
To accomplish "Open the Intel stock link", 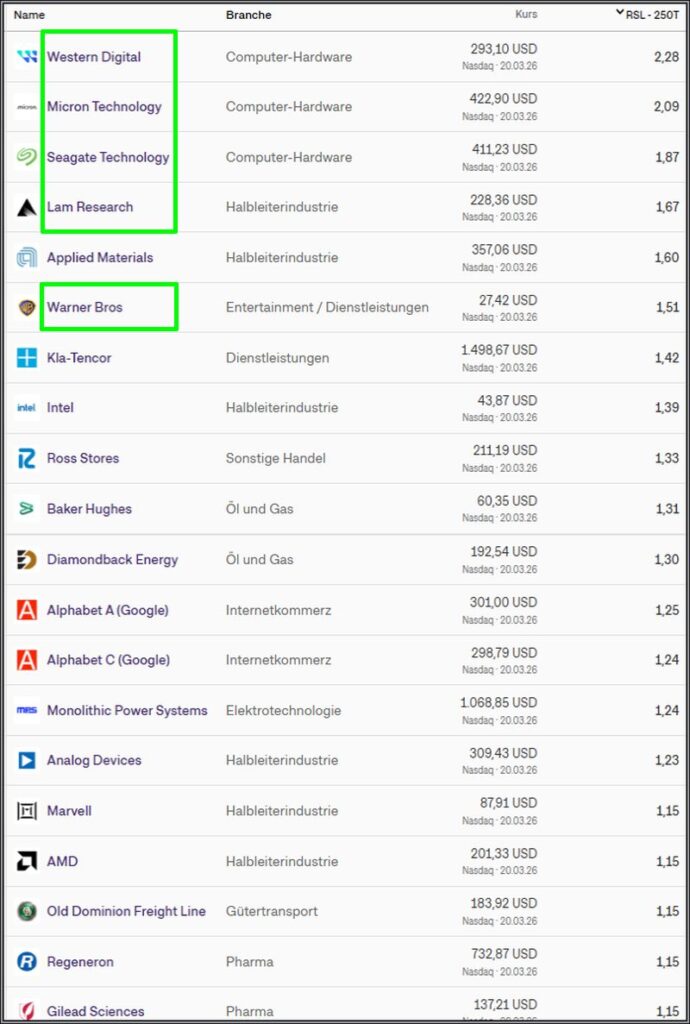I will tap(60, 408).
